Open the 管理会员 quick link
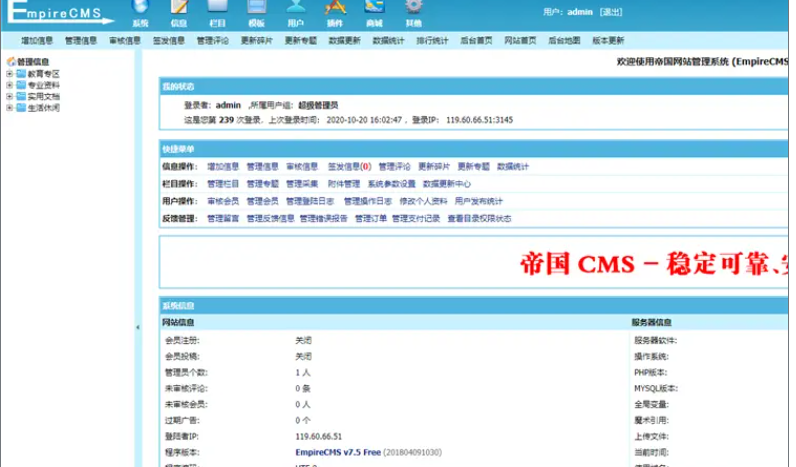Screen dimensions: 796x467 point(262,201)
